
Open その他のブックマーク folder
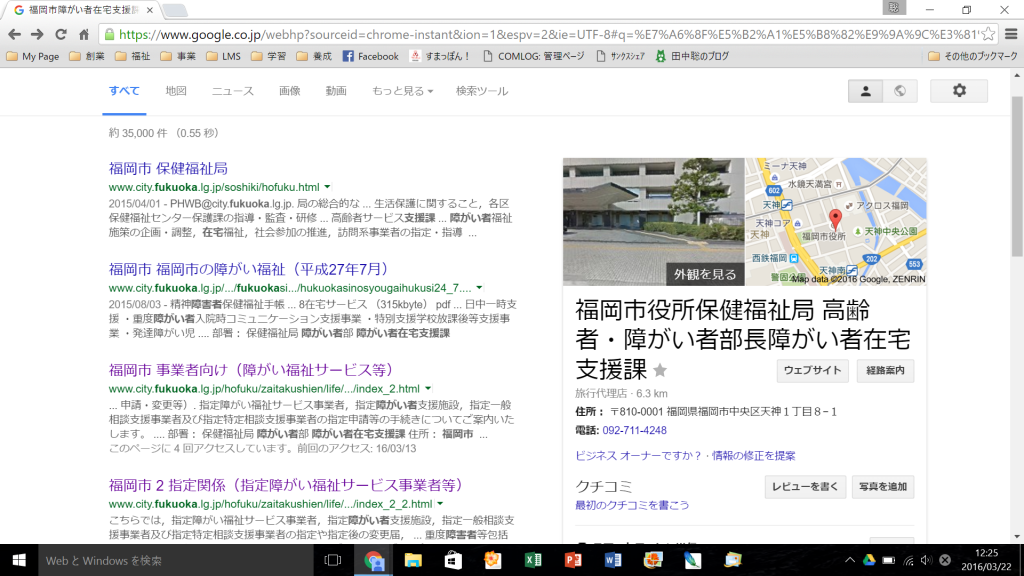point(972,57)
